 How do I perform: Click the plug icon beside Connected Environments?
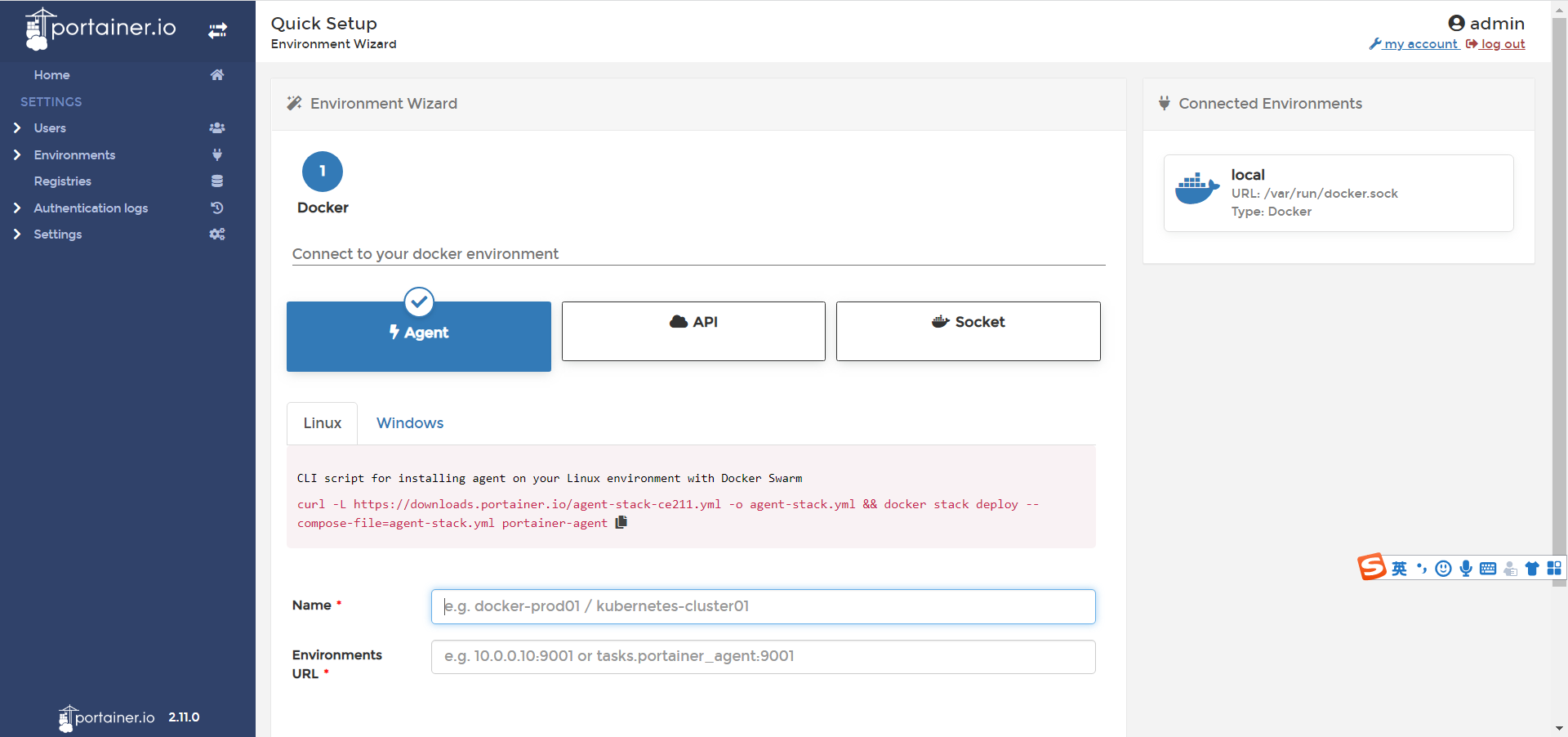point(1165,103)
